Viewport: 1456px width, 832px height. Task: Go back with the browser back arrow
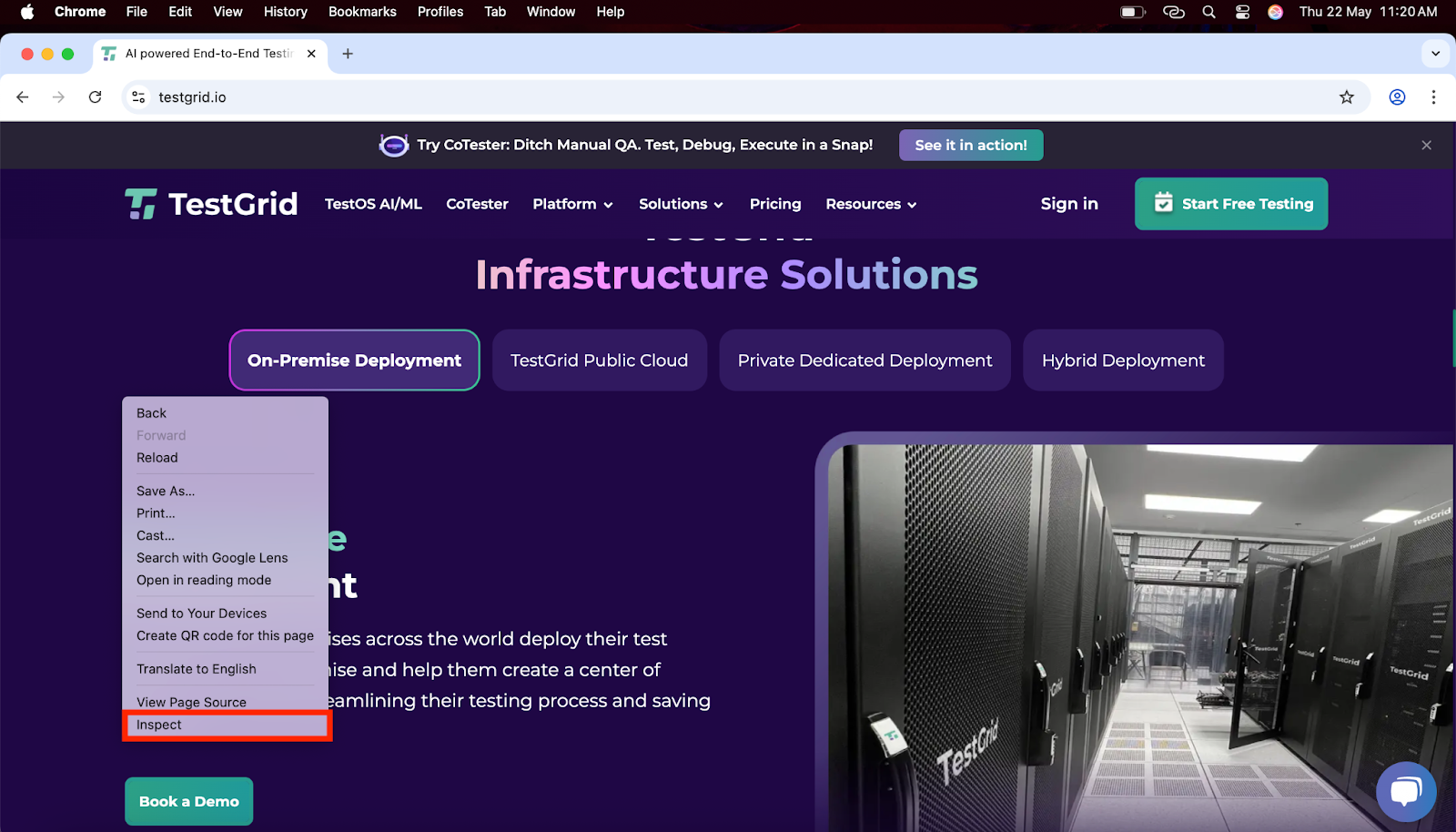click(x=23, y=96)
